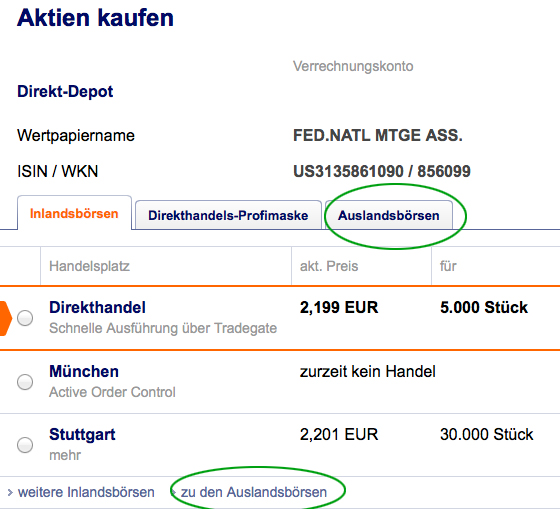
Task: Click the chevron icon before weitere Inlandsbörsen
Action: click(x=10, y=493)
